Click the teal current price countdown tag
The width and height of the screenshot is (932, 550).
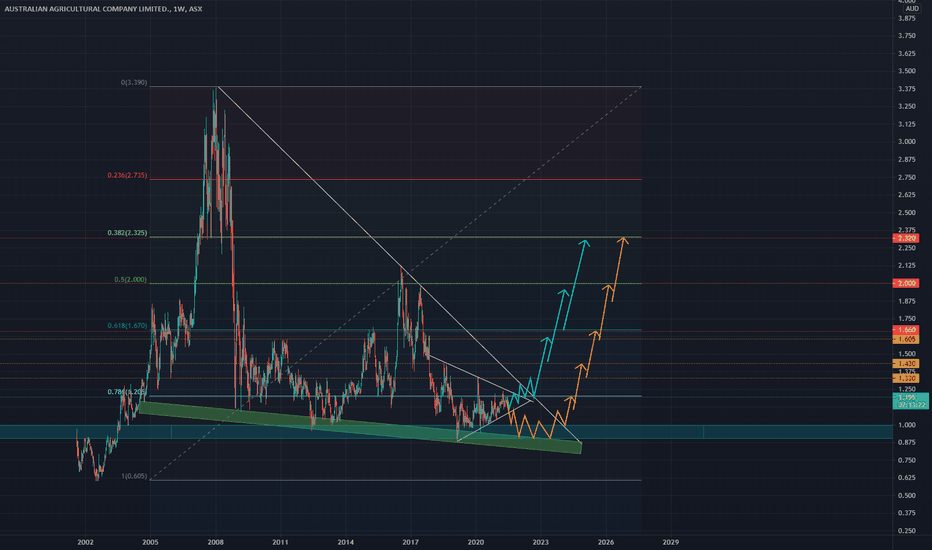click(911, 401)
